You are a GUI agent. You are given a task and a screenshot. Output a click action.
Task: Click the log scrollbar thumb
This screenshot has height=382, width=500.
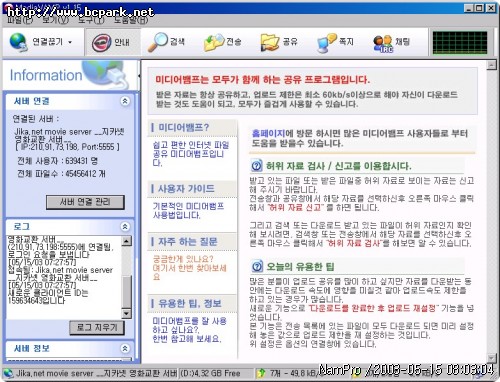pyautogui.click(x=127, y=292)
